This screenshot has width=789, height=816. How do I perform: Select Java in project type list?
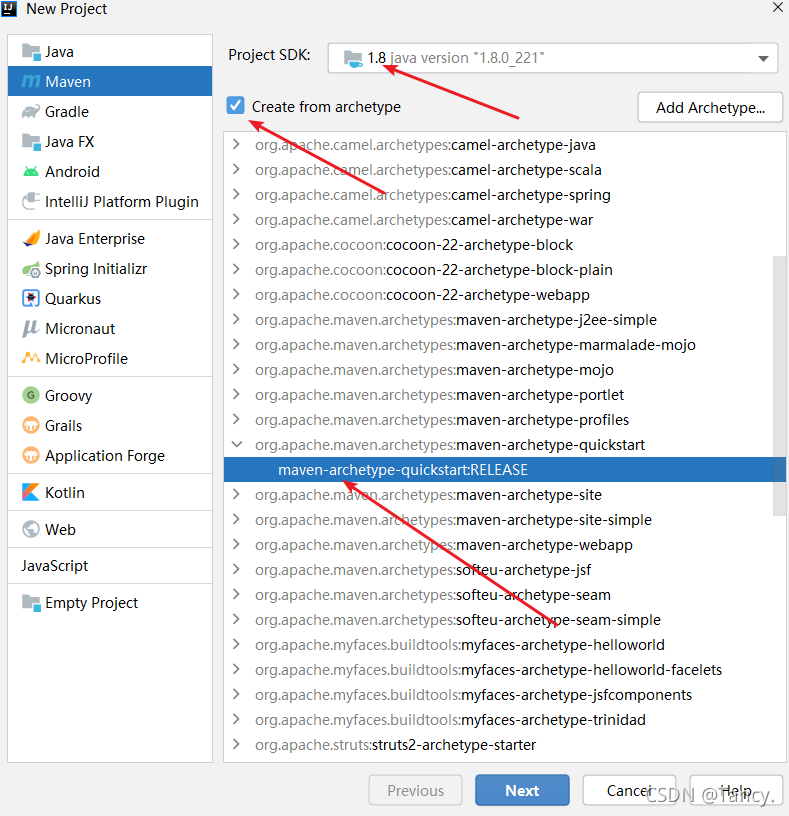click(110, 52)
